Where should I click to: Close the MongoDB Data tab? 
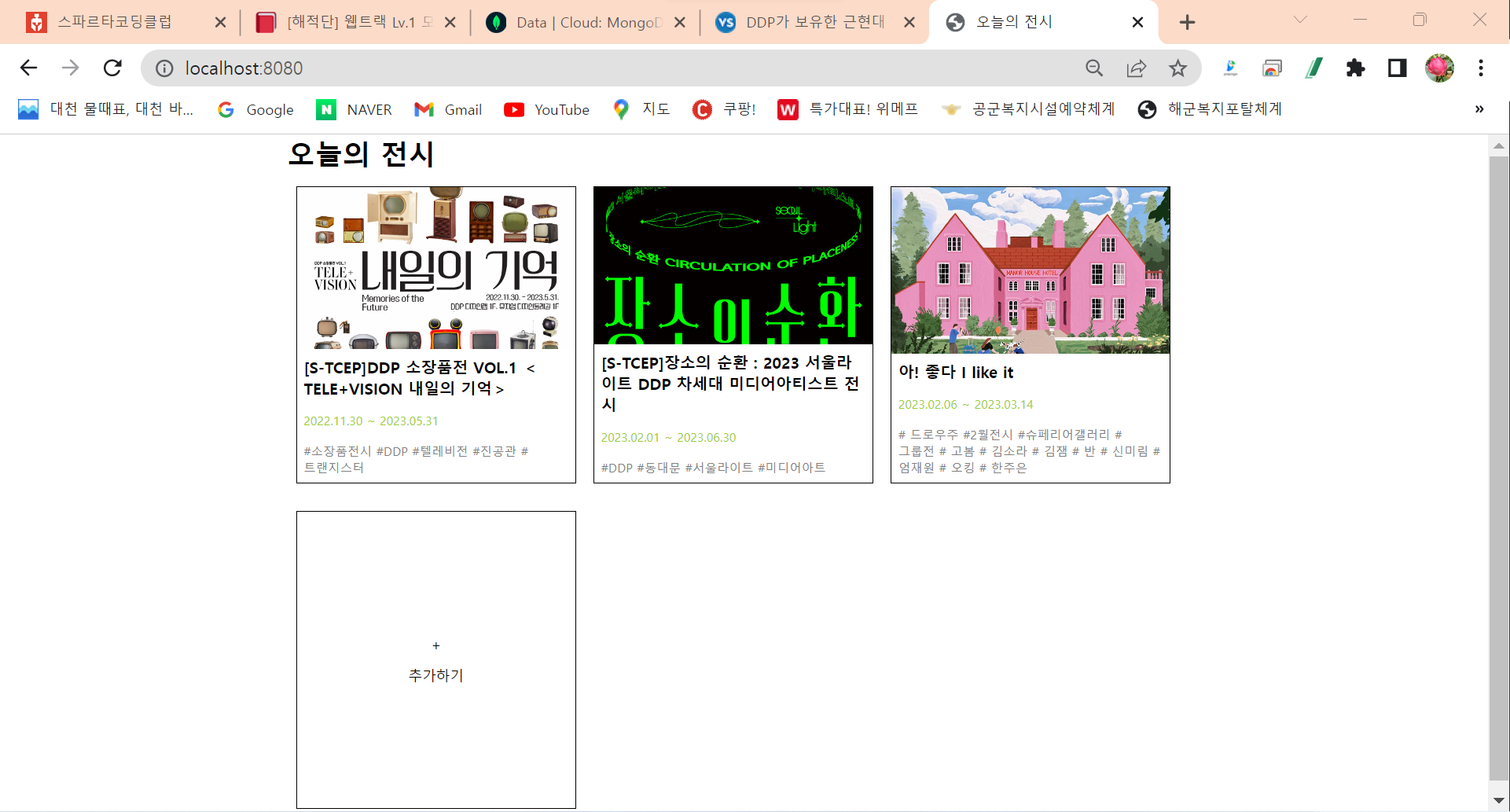[x=680, y=22]
